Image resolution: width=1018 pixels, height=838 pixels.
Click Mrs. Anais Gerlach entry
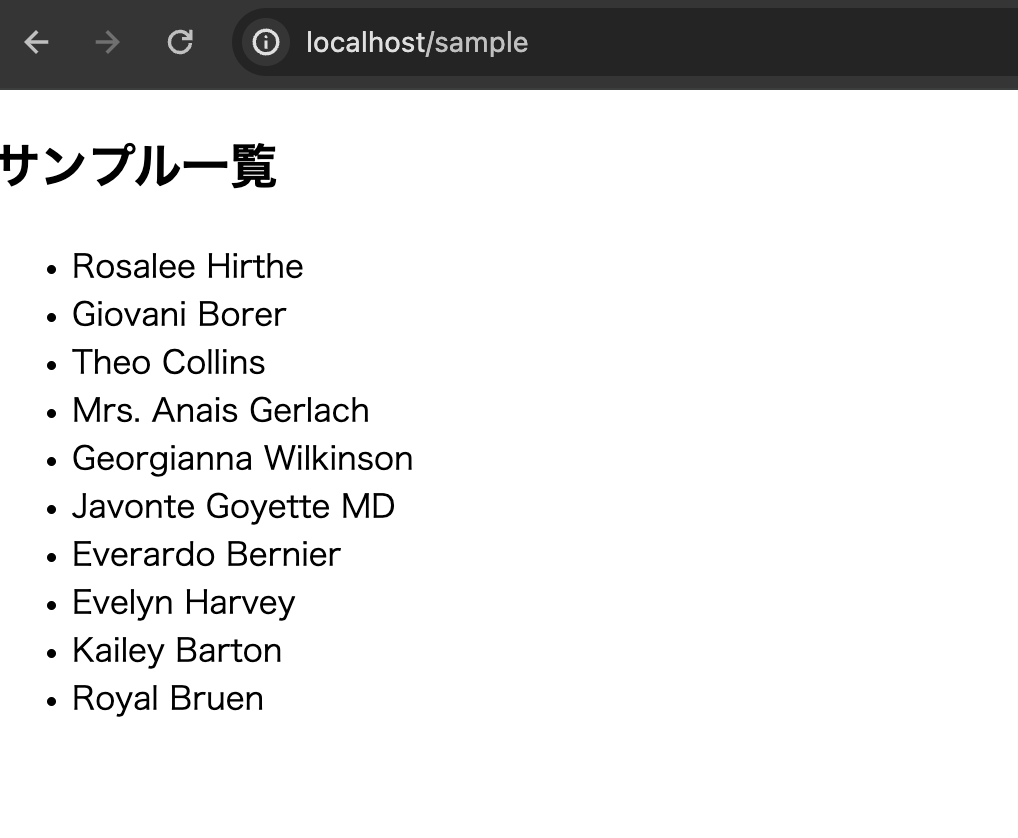[x=220, y=410]
